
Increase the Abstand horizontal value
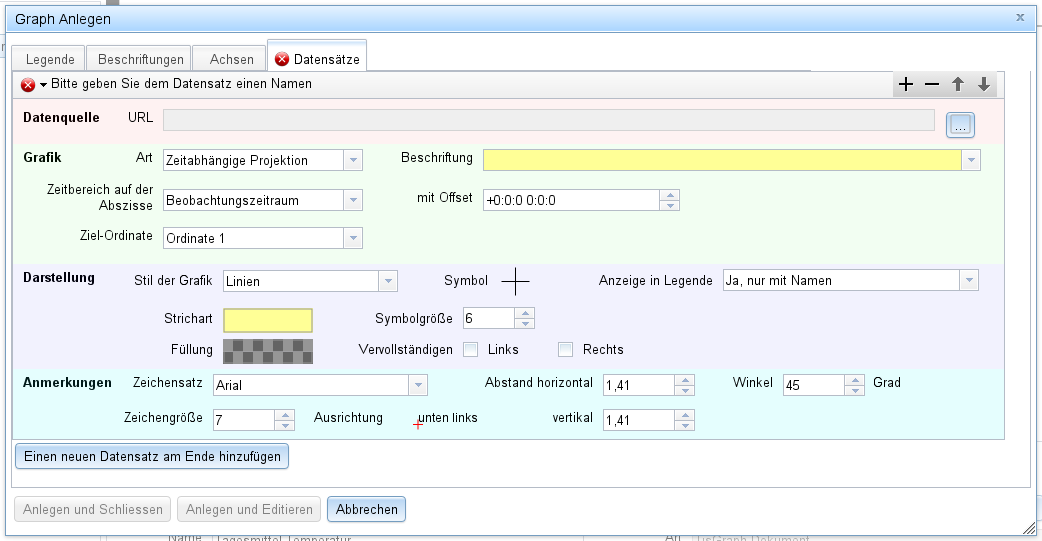pyautogui.click(x=685, y=380)
